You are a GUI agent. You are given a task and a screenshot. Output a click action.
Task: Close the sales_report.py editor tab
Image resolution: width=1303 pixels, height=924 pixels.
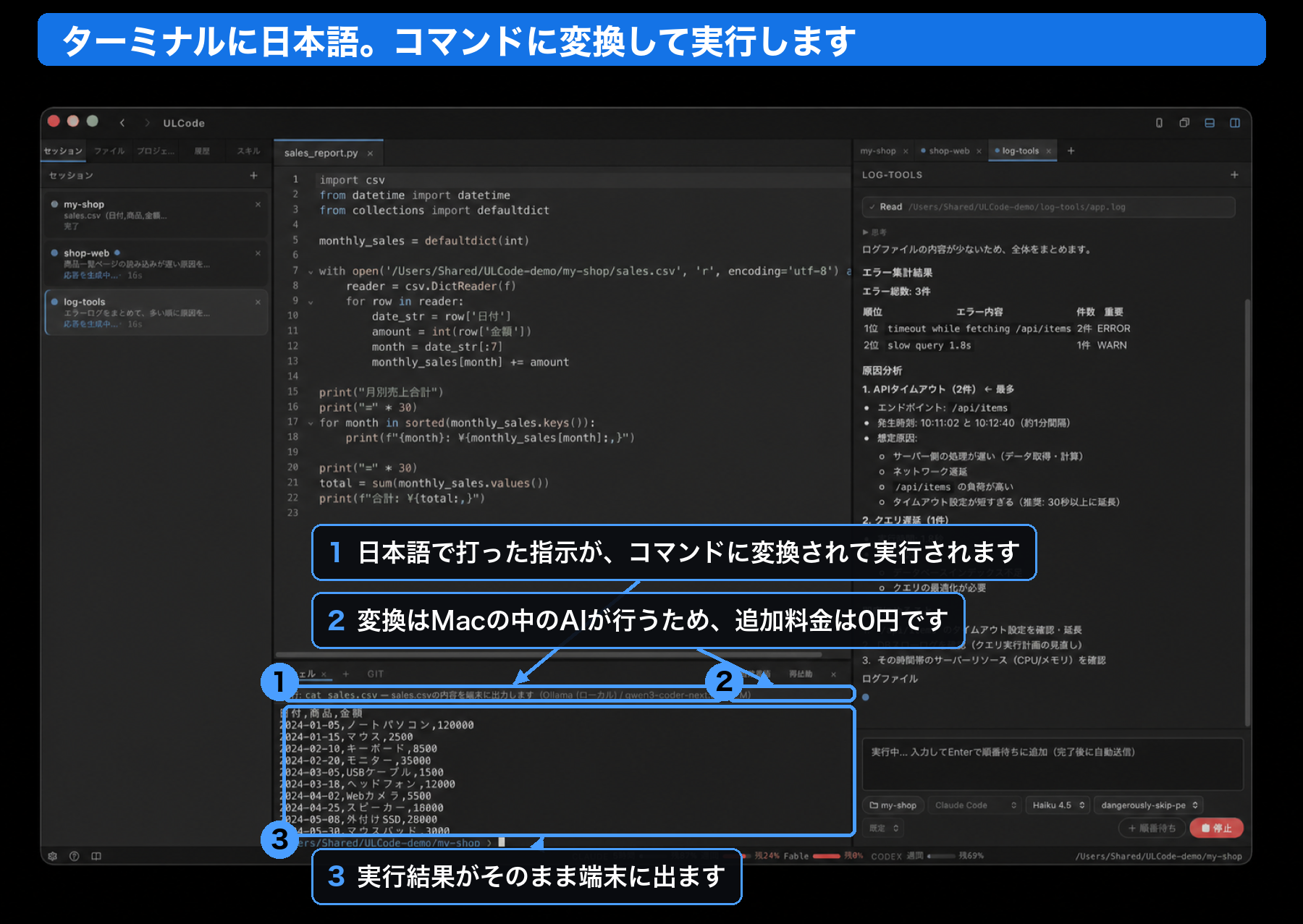pyautogui.click(x=370, y=153)
